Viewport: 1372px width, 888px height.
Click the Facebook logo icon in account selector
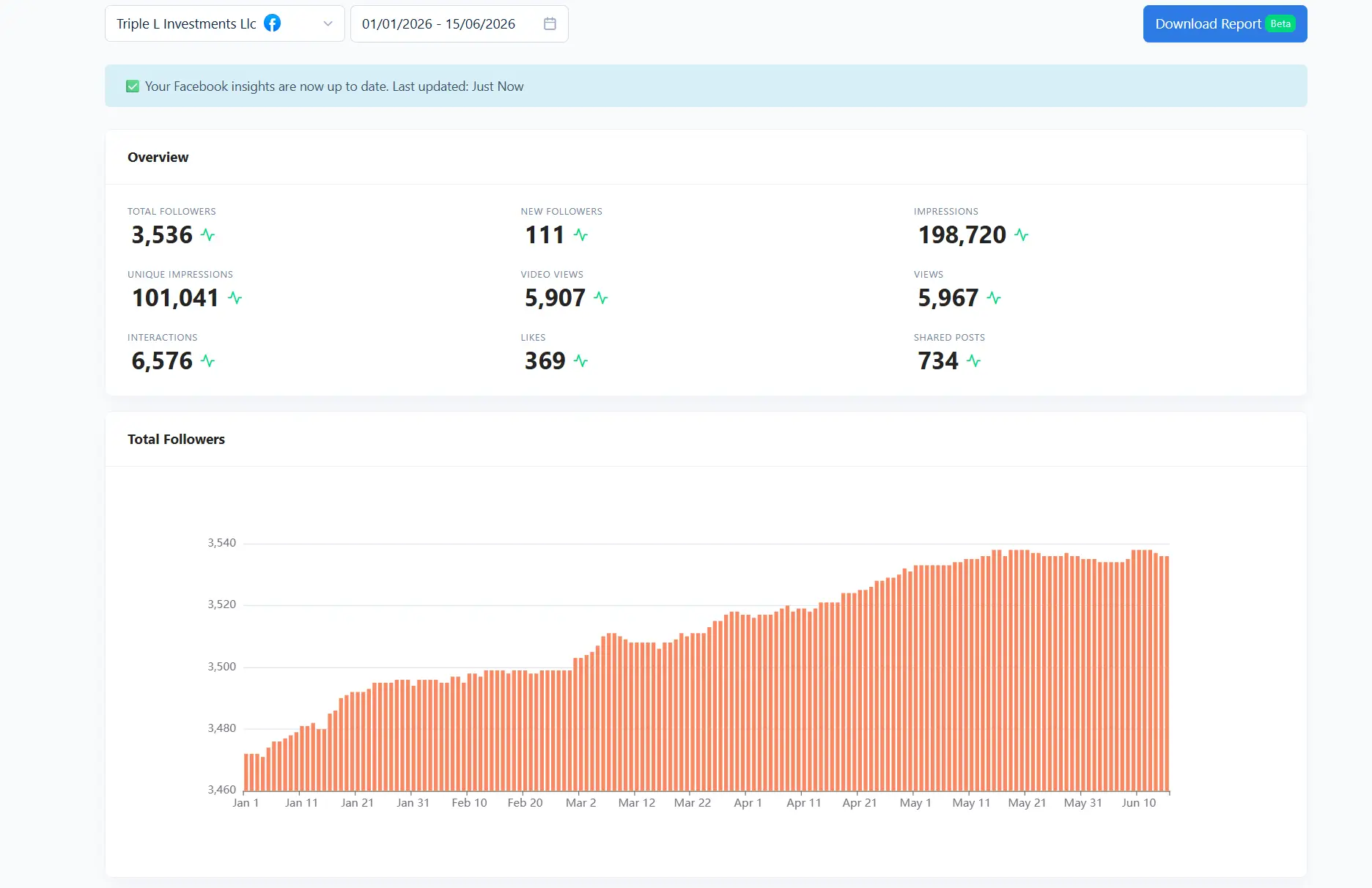(272, 23)
